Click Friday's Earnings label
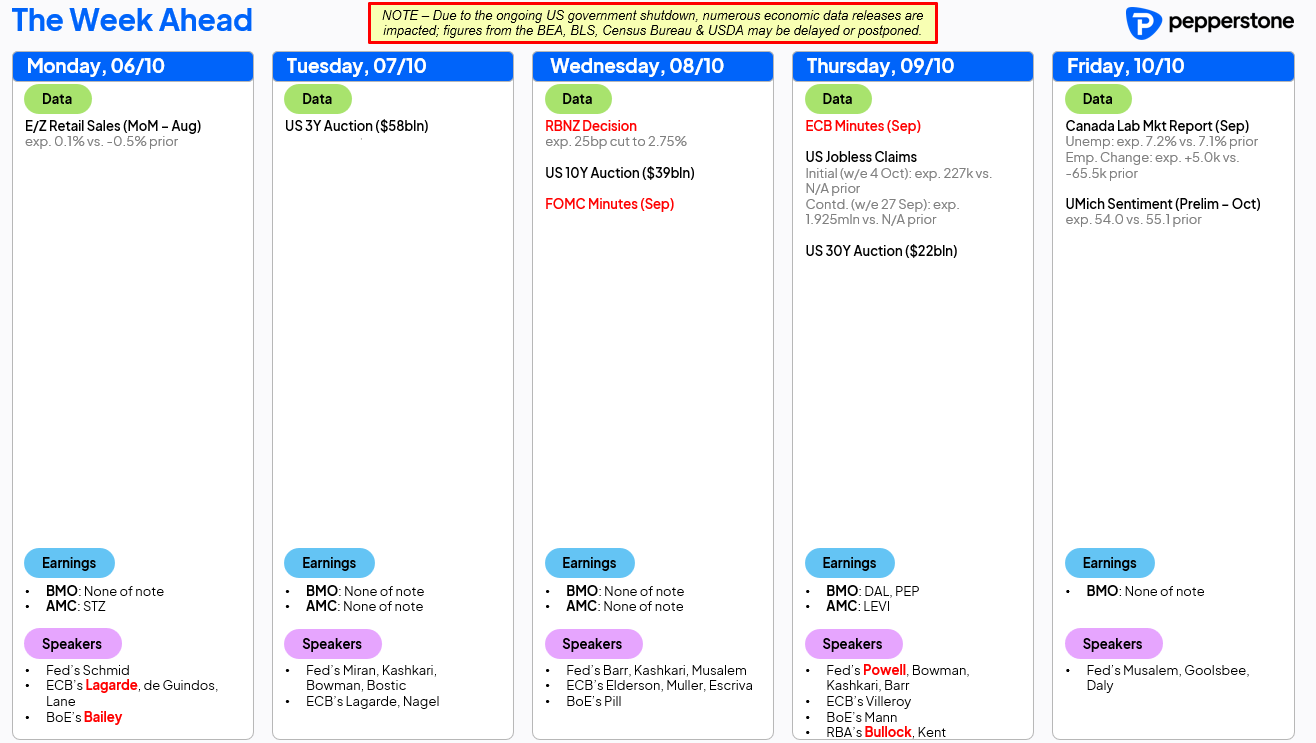The height and width of the screenshot is (743, 1316). (x=1109, y=563)
